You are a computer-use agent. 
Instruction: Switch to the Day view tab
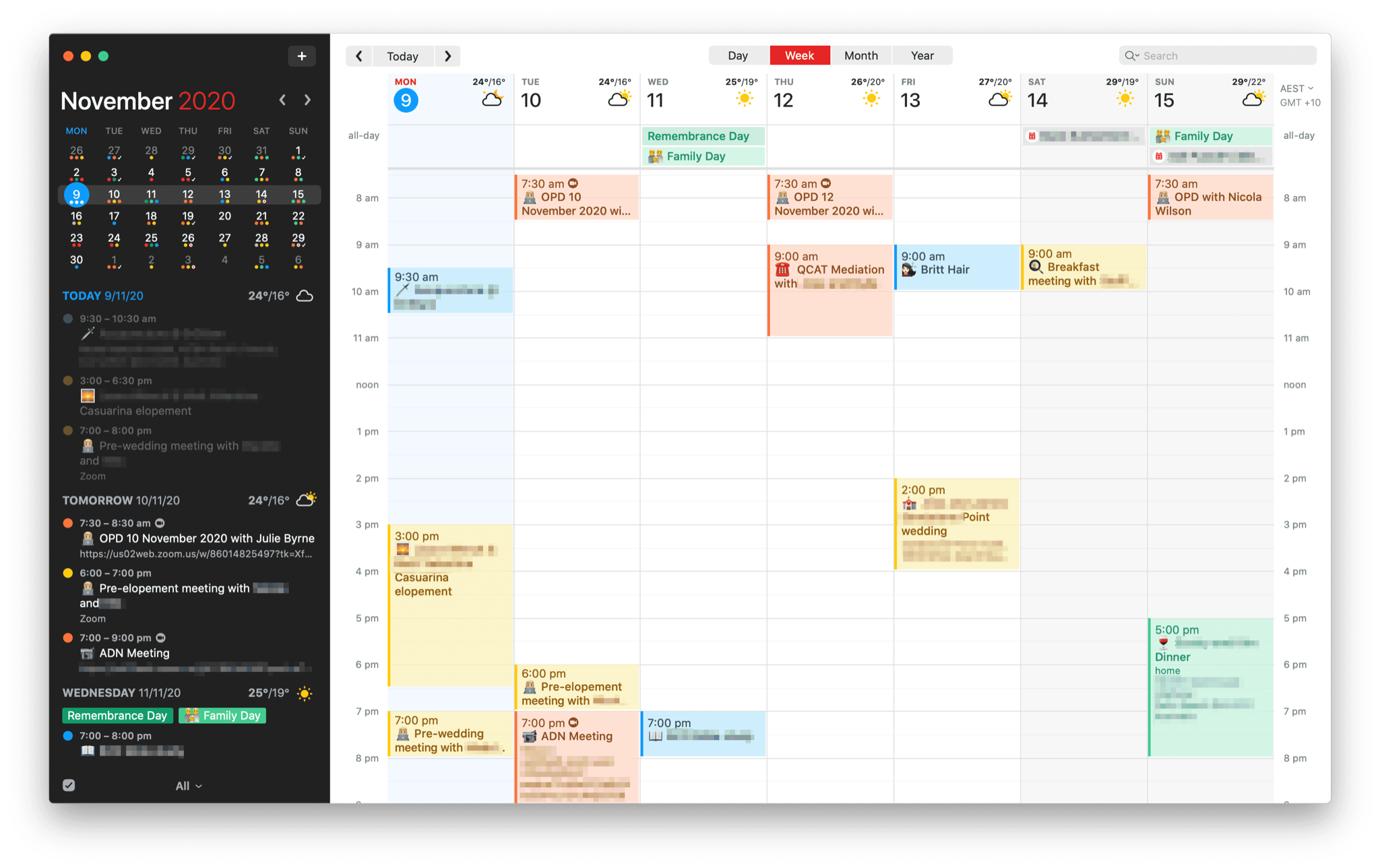click(738, 56)
